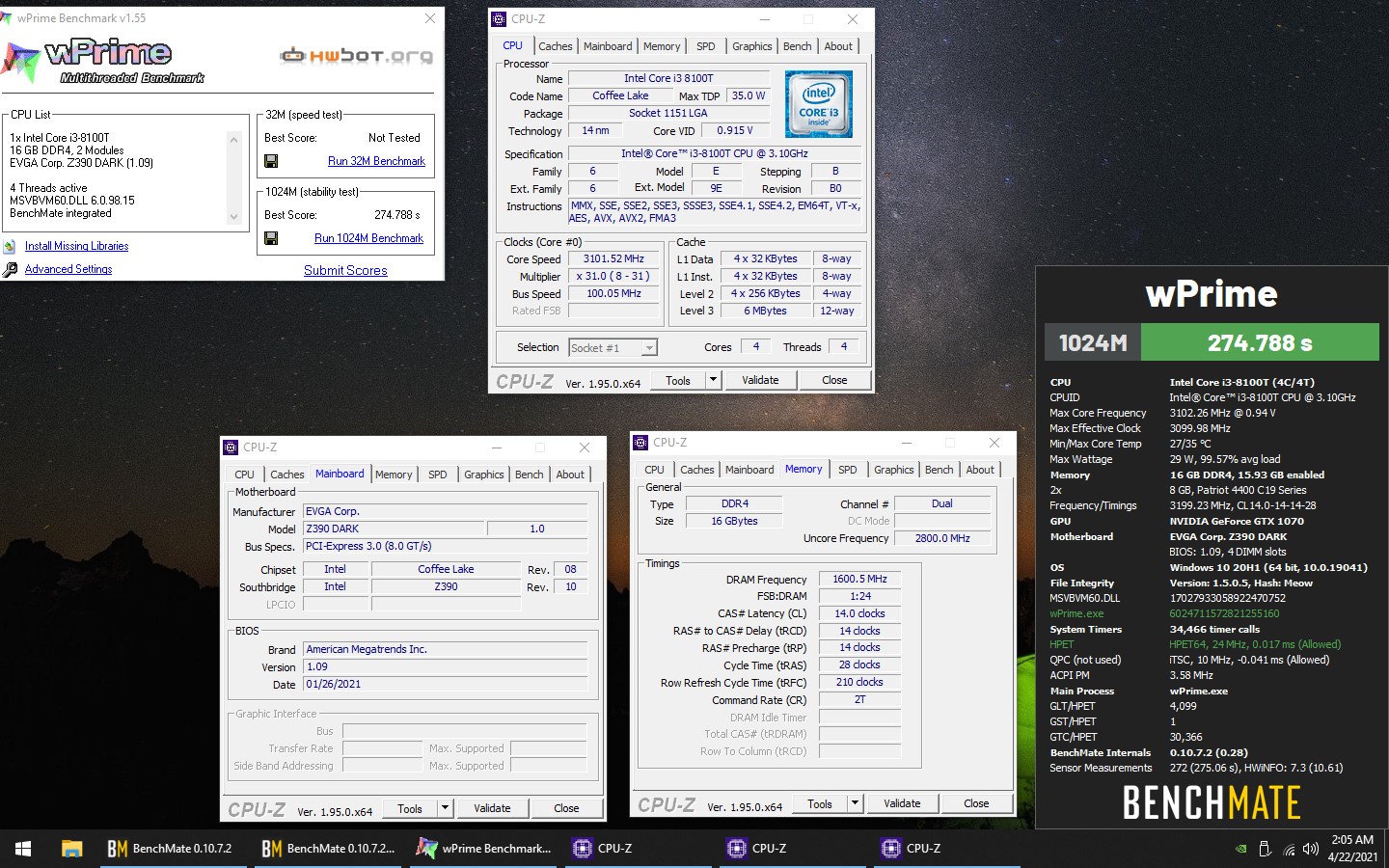Click Close in the Memory CPU-Z window
The height and width of the screenshot is (868, 1389).
click(976, 803)
